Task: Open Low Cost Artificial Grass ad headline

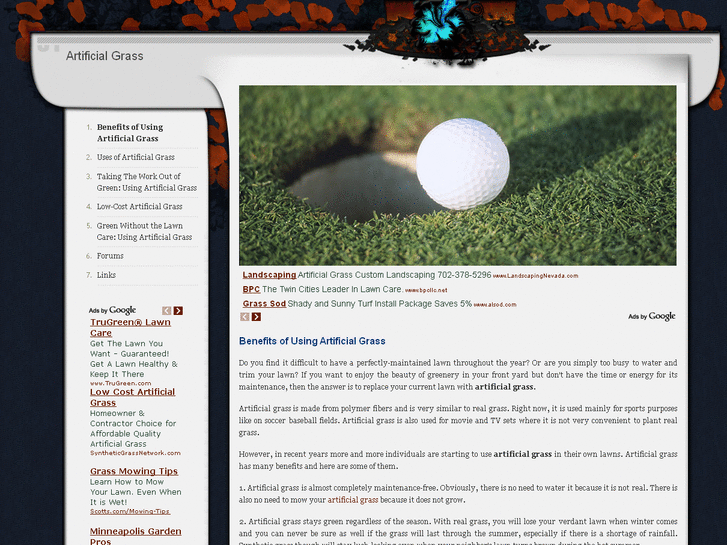Action: coord(133,397)
